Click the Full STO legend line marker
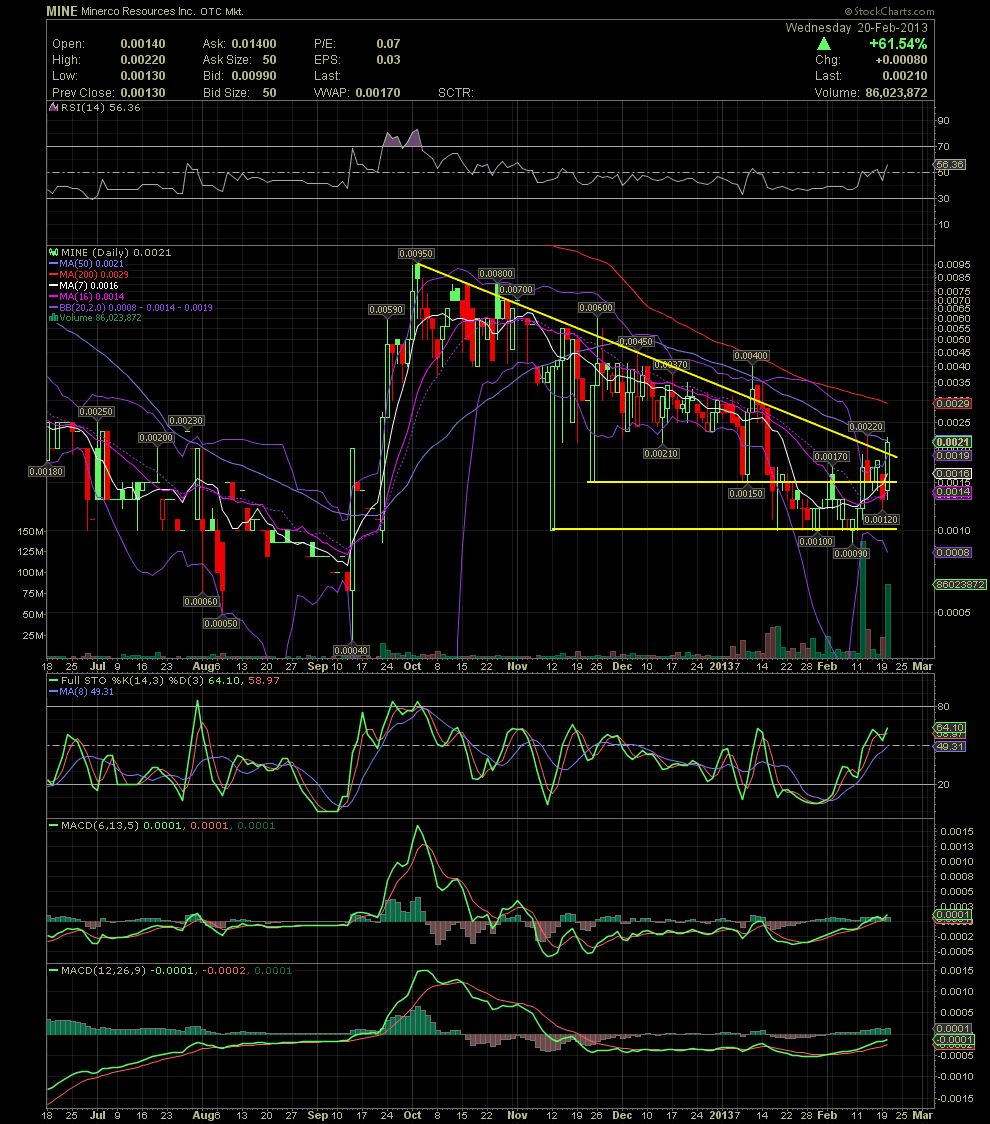The width and height of the screenshot is (990, 1124). tap(53, 680)
